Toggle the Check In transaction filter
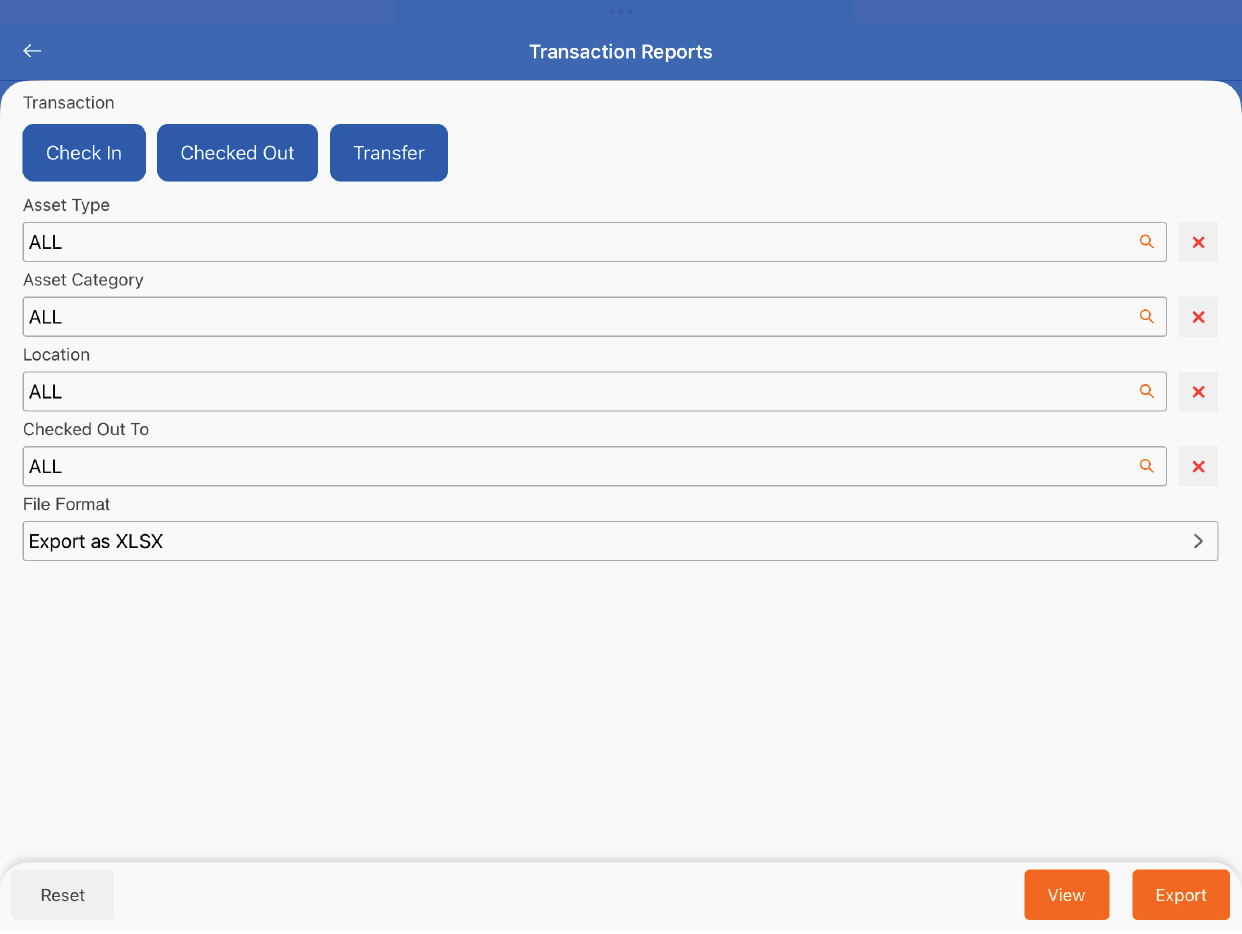The image size is (1242, 934). coord(84,153)
